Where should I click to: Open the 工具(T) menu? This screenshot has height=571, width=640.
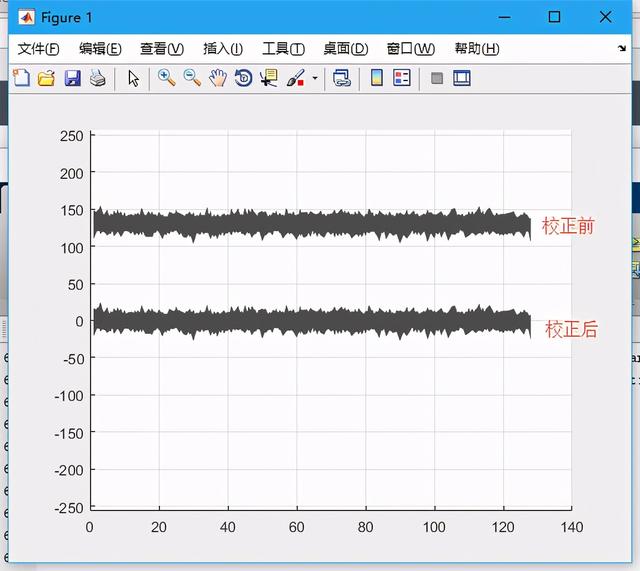click(283, 49)
